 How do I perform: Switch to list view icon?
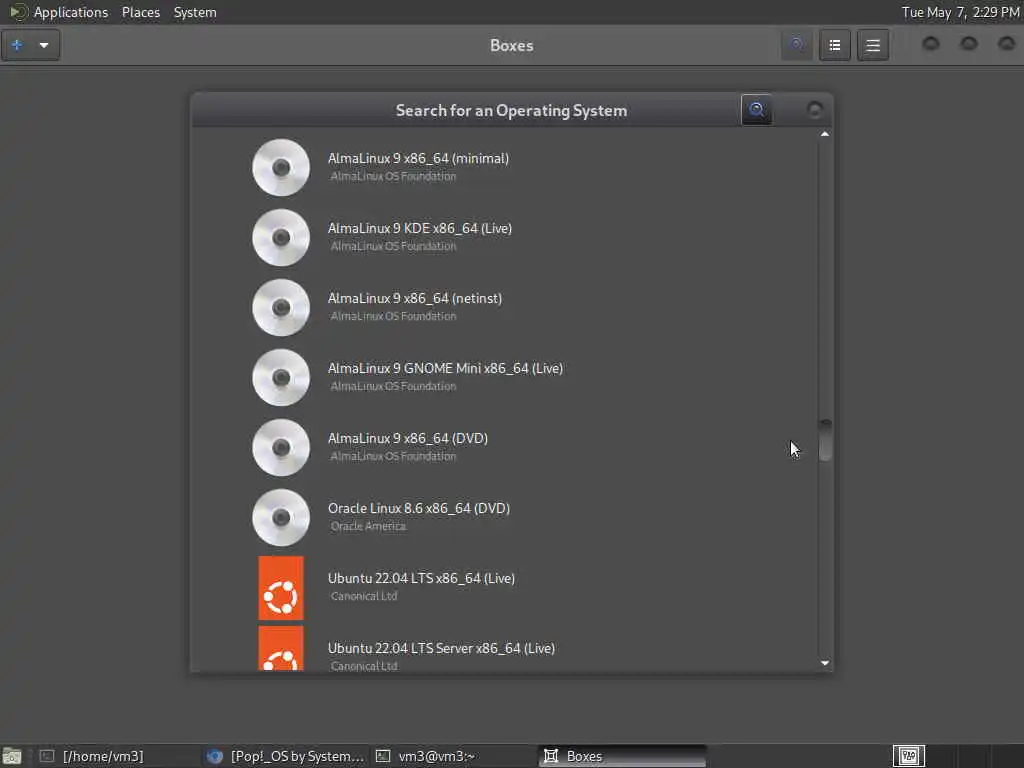(835, 45)
